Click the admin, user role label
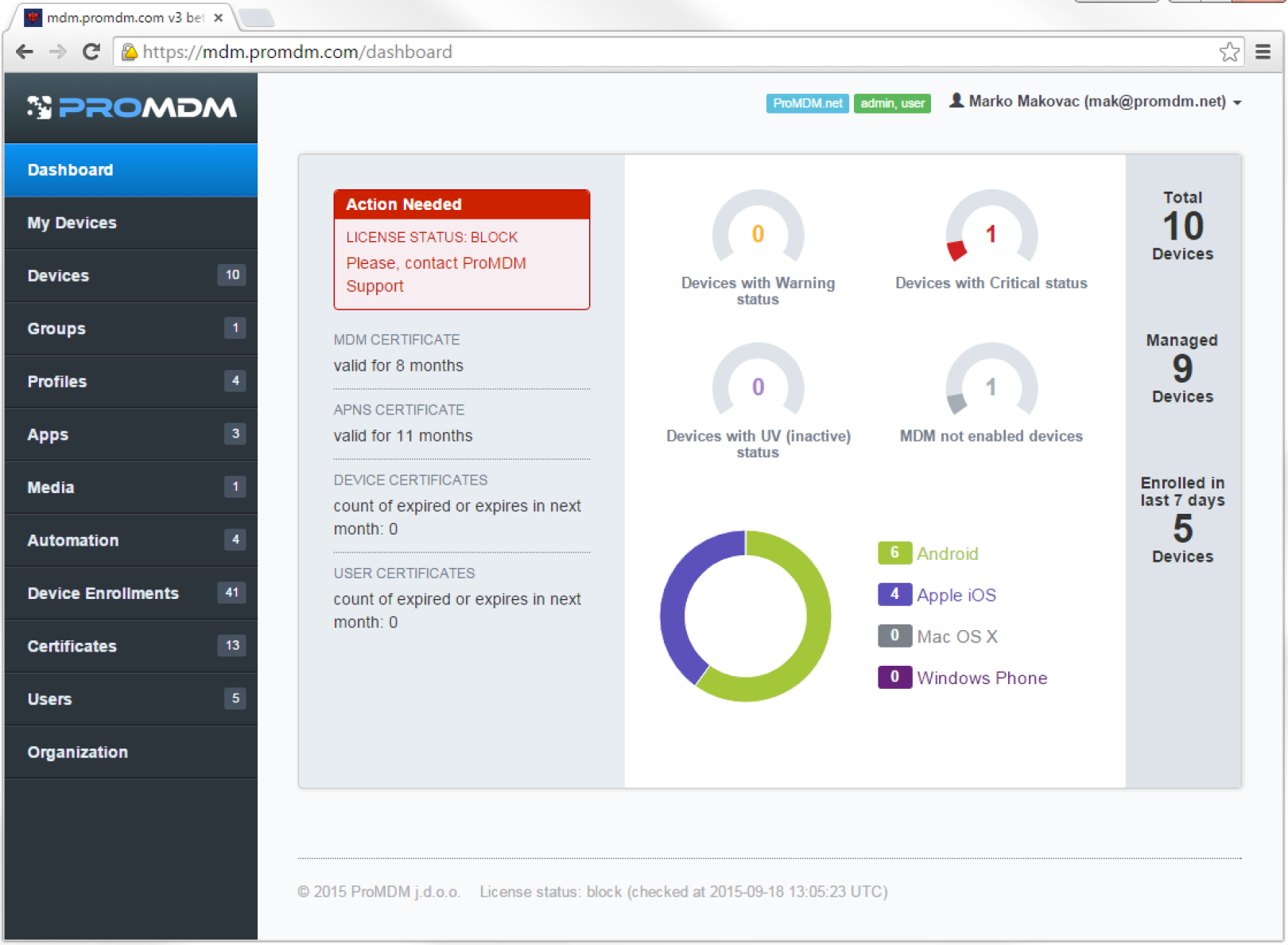Viewport: 1288px width, 945px height. 892,103
